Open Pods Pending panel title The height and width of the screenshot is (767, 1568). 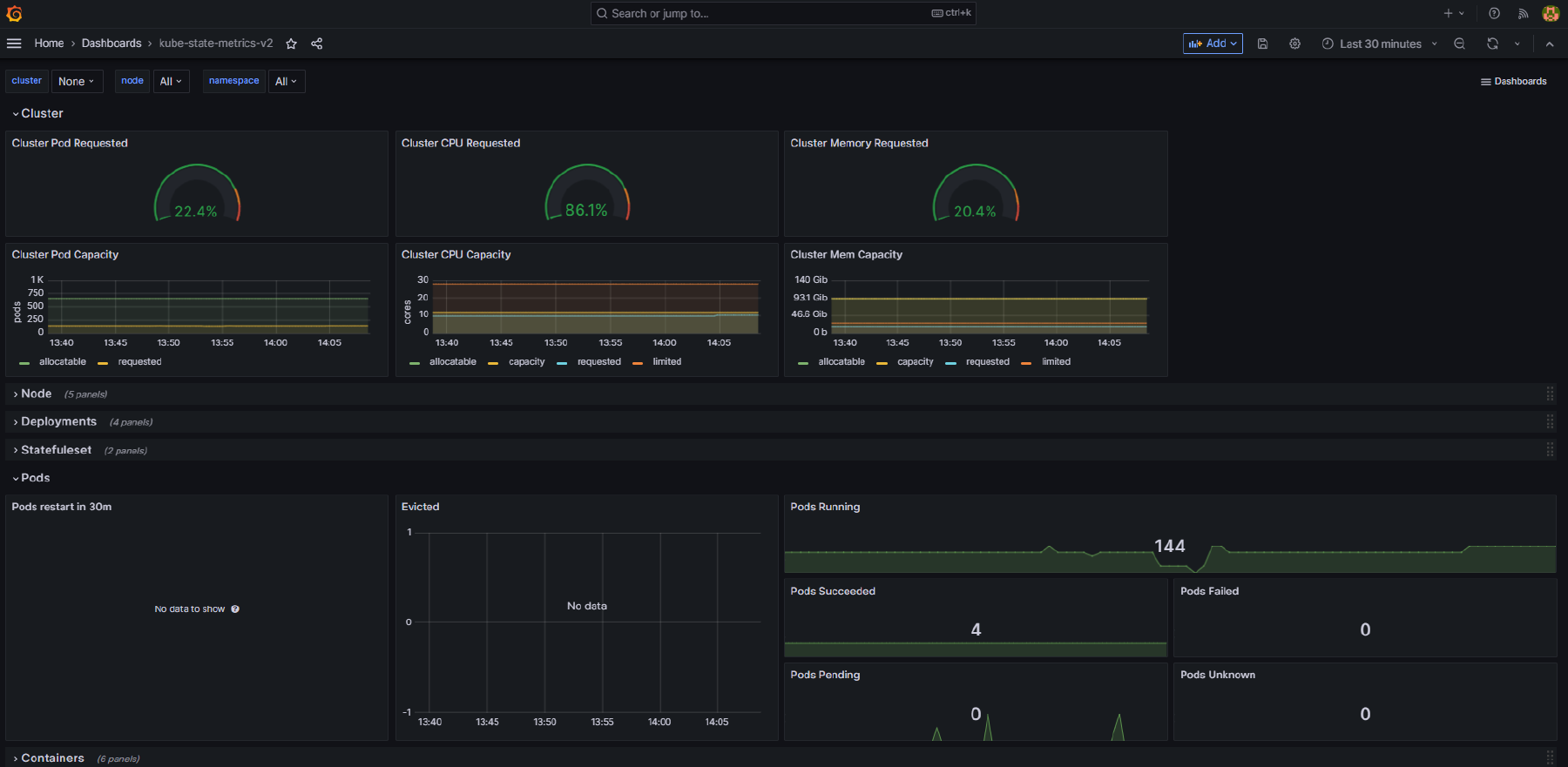(x=825, y=675)
